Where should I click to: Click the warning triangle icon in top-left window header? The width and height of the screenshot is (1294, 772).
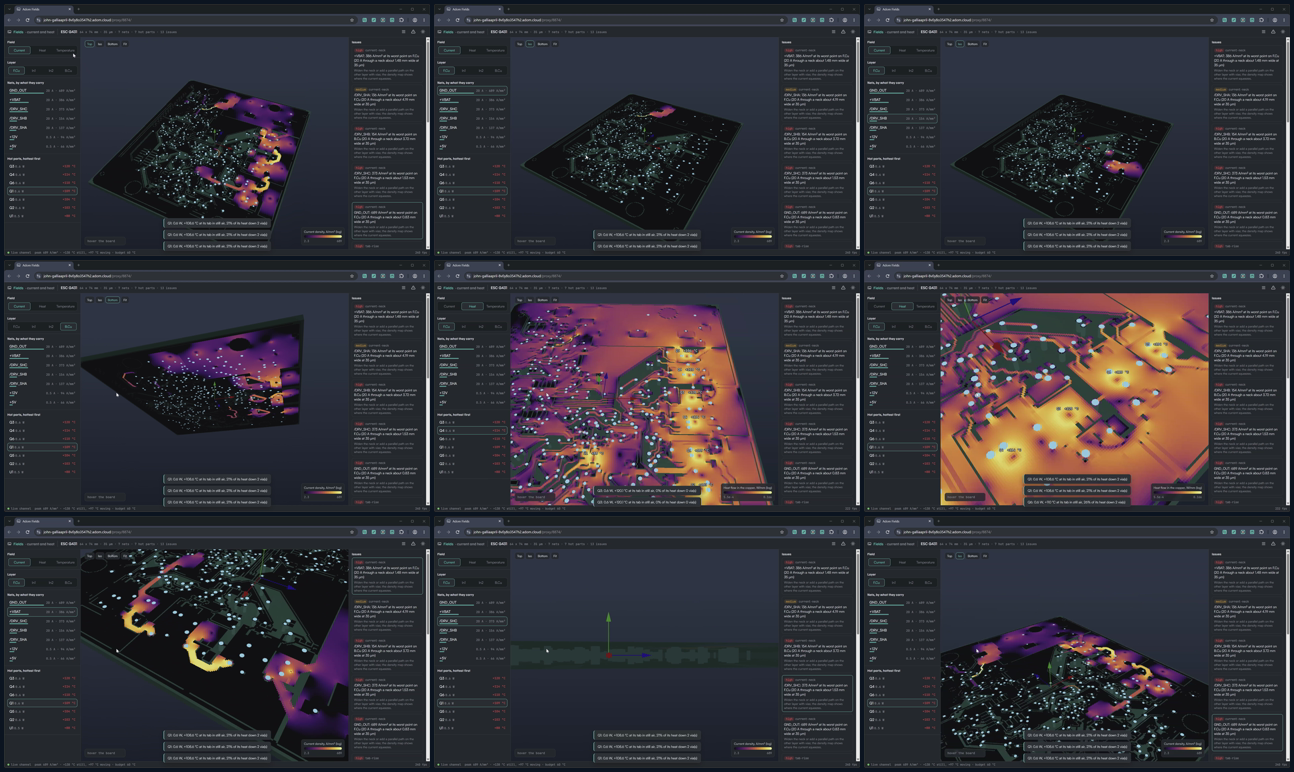point(413,32)
